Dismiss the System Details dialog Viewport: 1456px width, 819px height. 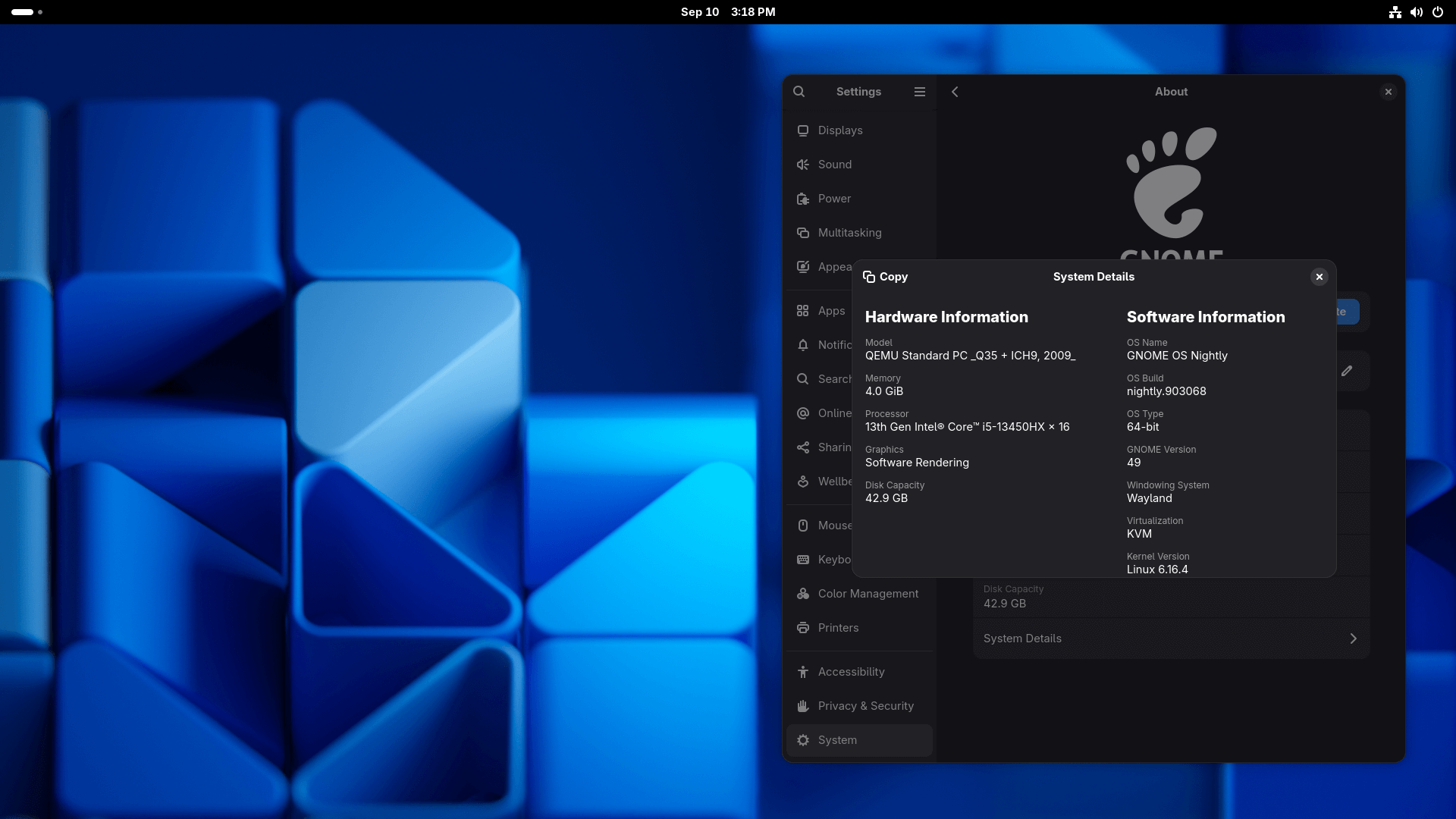1319,277
